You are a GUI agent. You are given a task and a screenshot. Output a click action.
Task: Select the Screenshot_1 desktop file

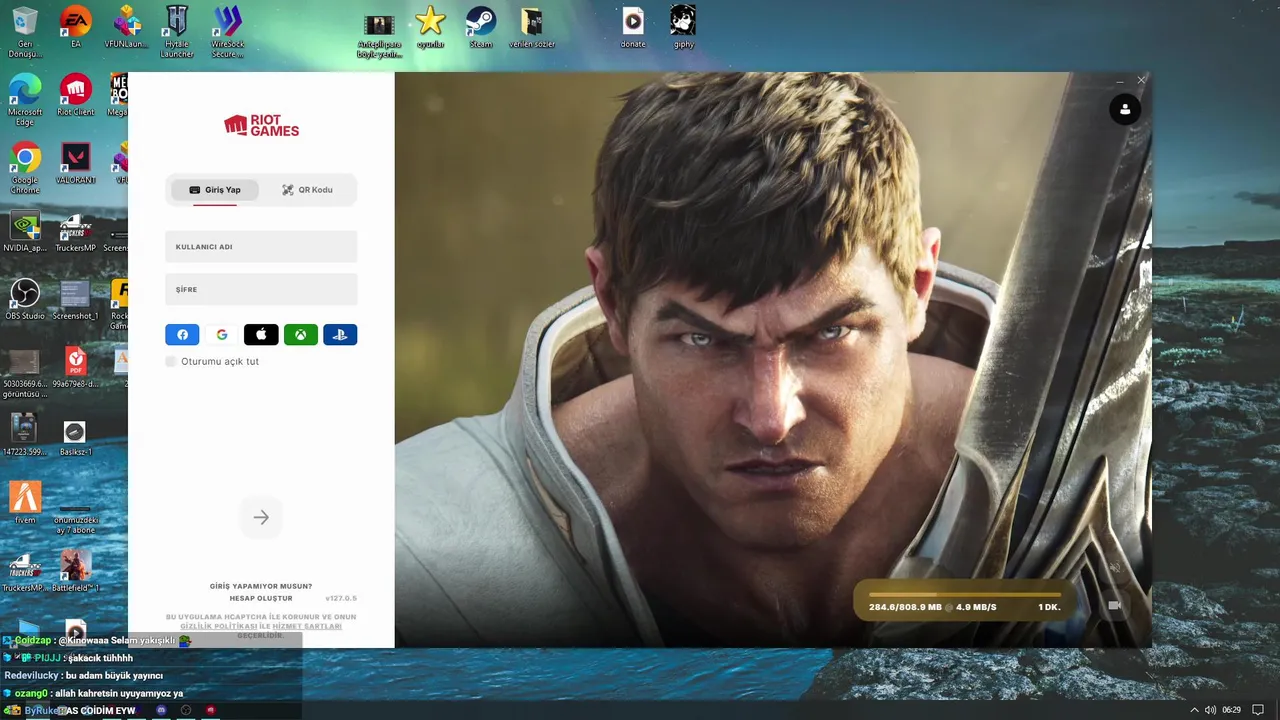coord(75,299)
